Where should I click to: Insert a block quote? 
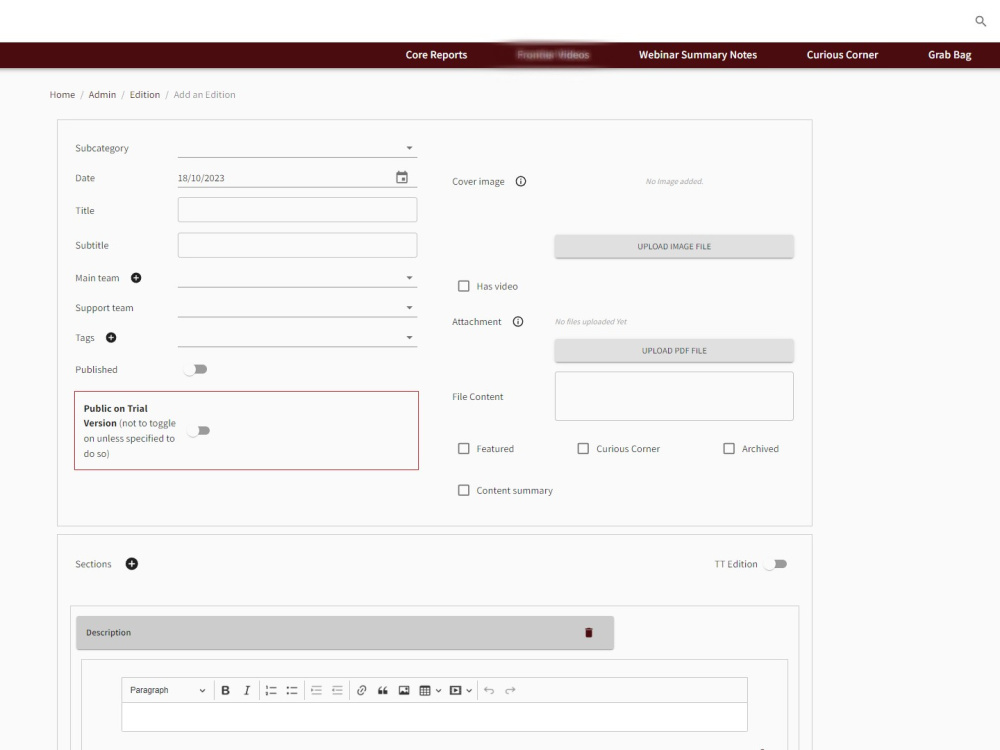click(x=383, y=690)
